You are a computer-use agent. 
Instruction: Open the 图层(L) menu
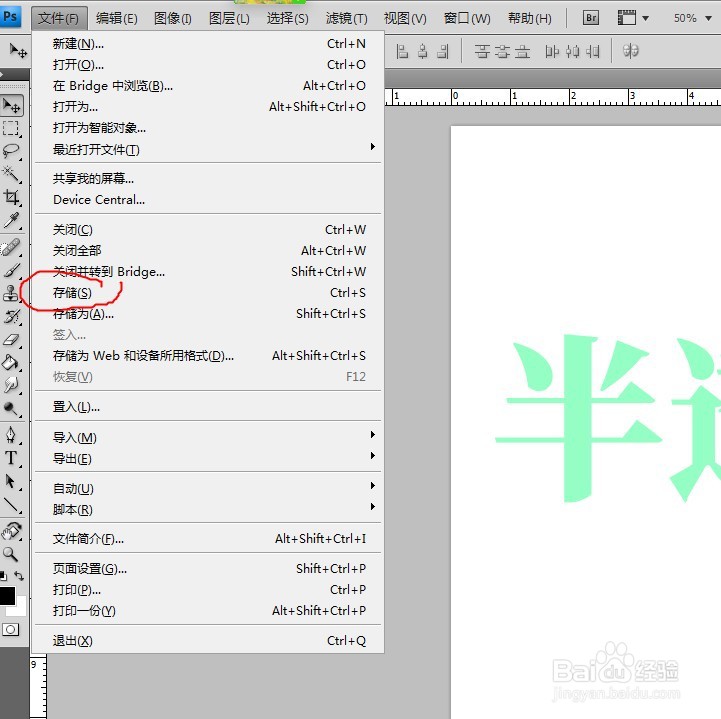click(229, 18)
